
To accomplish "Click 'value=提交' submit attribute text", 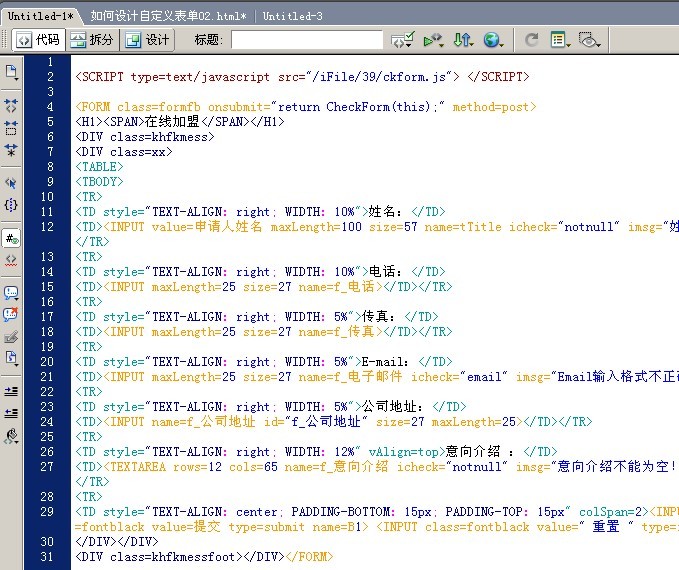I will [186, 527].
